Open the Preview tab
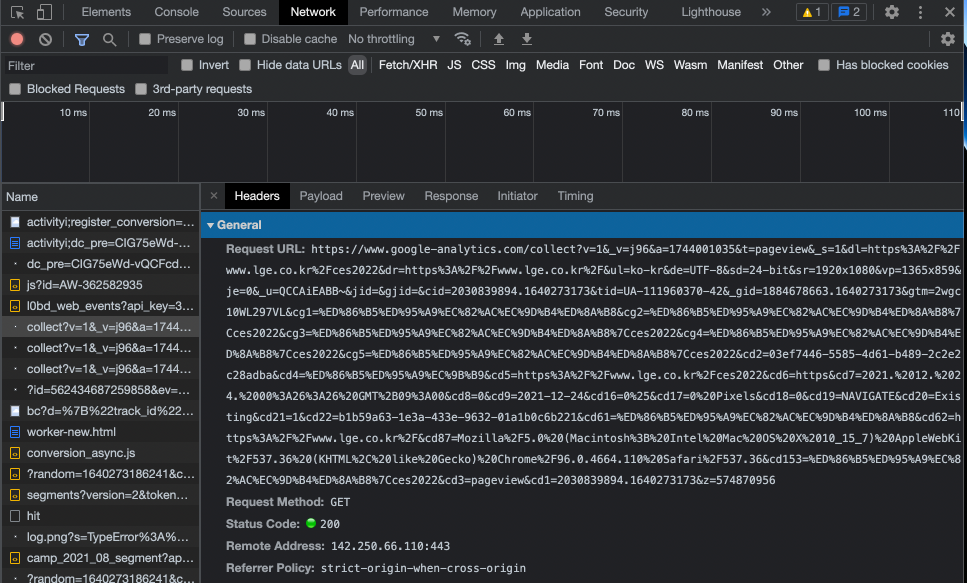 coord(384,196)
